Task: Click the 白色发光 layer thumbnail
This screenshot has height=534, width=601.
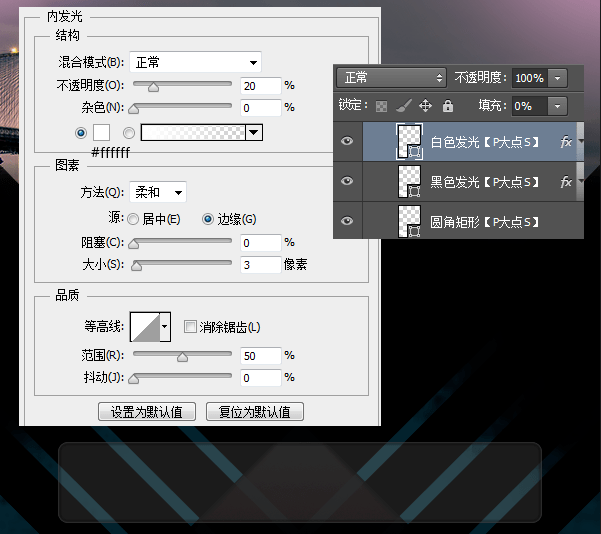Action: click(409, 141)
